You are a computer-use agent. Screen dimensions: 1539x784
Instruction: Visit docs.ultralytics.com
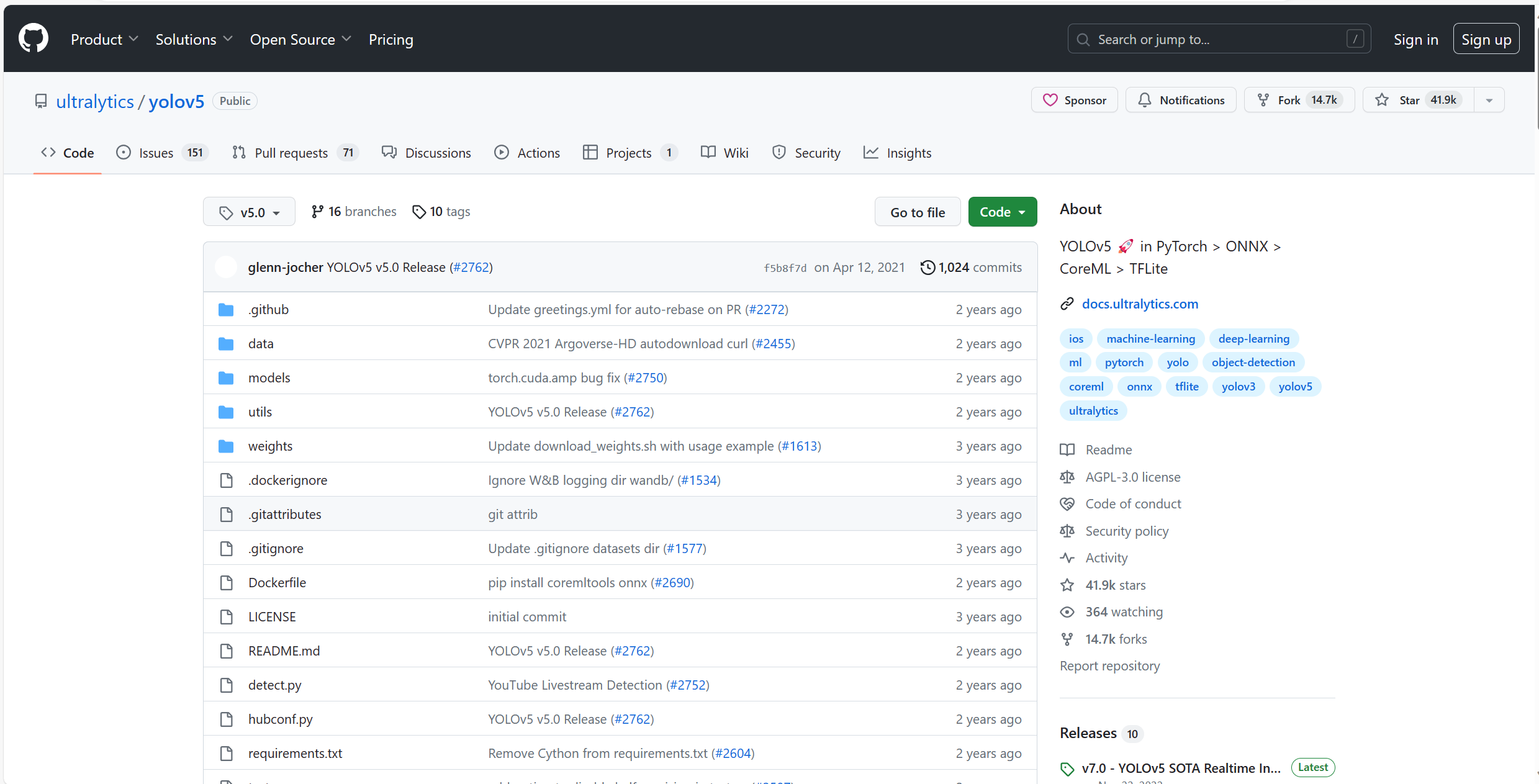click(x=1140, y=304)
